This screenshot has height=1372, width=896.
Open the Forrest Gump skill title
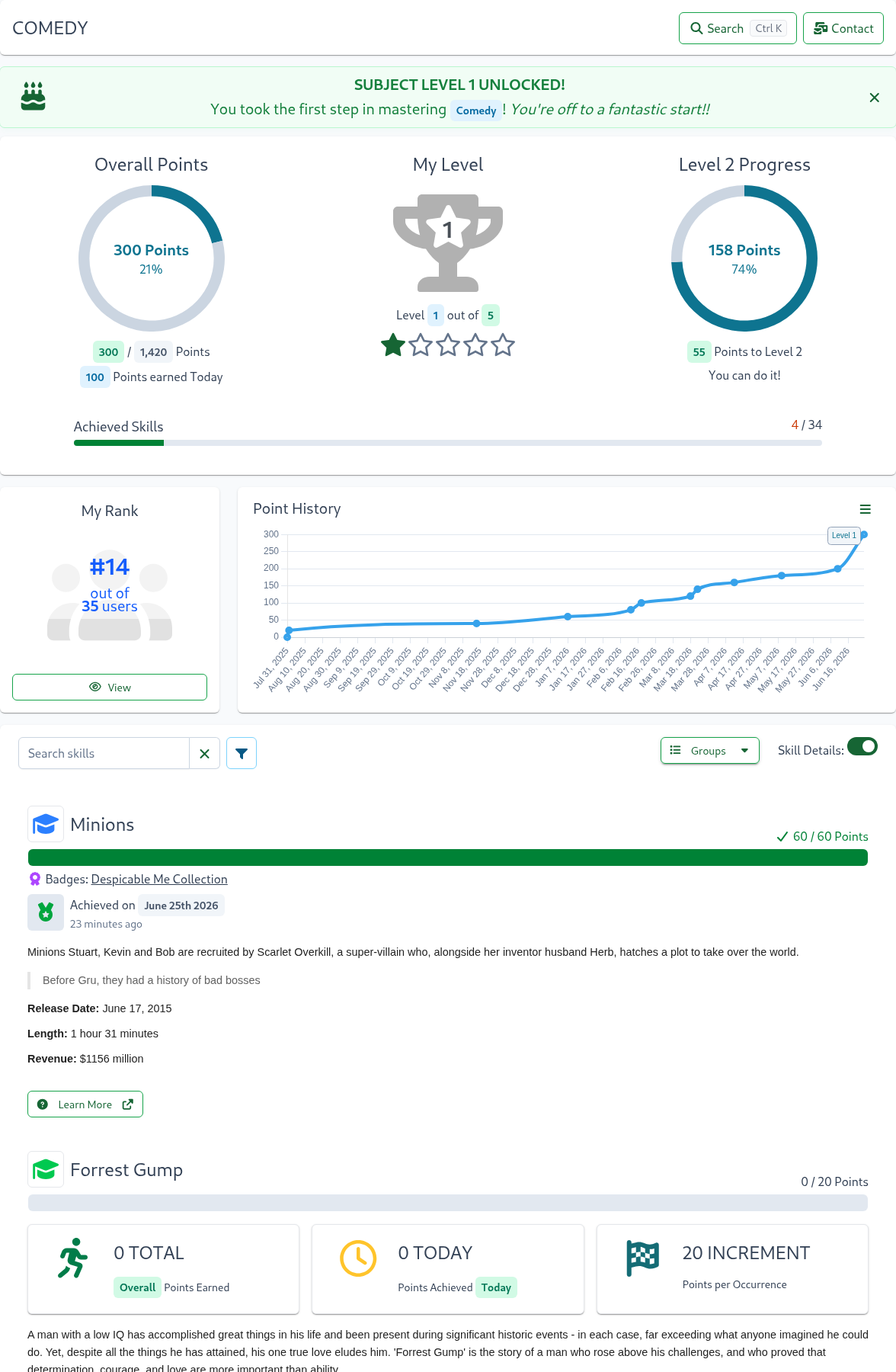(x=126, y=1170)
